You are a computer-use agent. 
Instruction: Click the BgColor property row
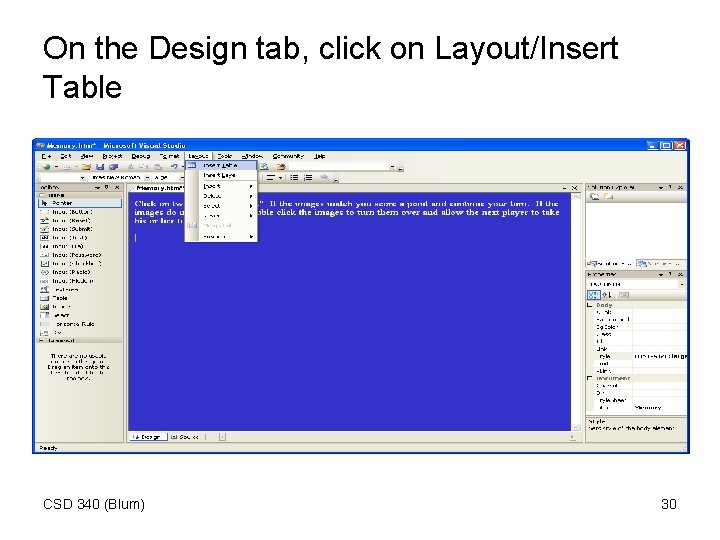(x=640, y=327)
